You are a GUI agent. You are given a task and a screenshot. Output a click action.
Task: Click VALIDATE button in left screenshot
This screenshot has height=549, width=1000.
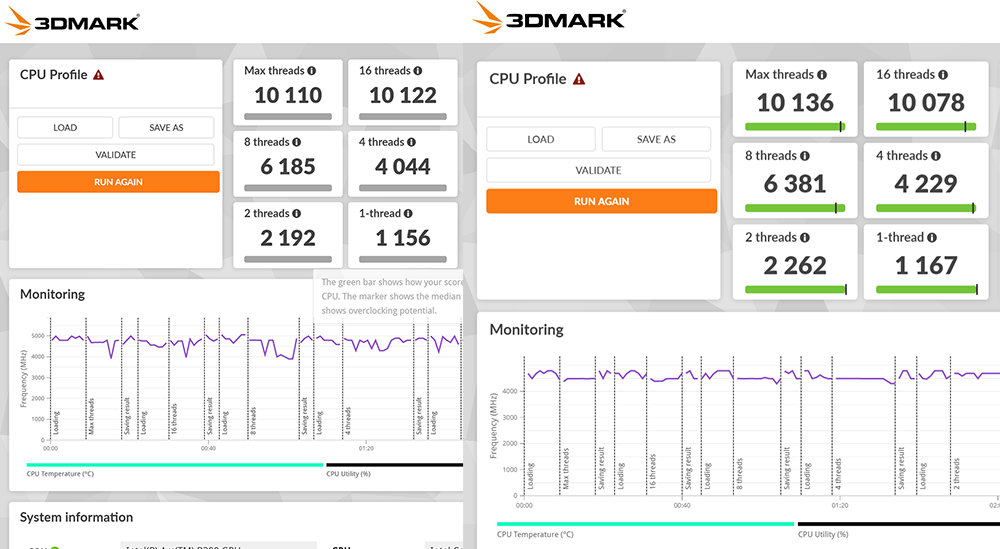(x=116, y=155)
